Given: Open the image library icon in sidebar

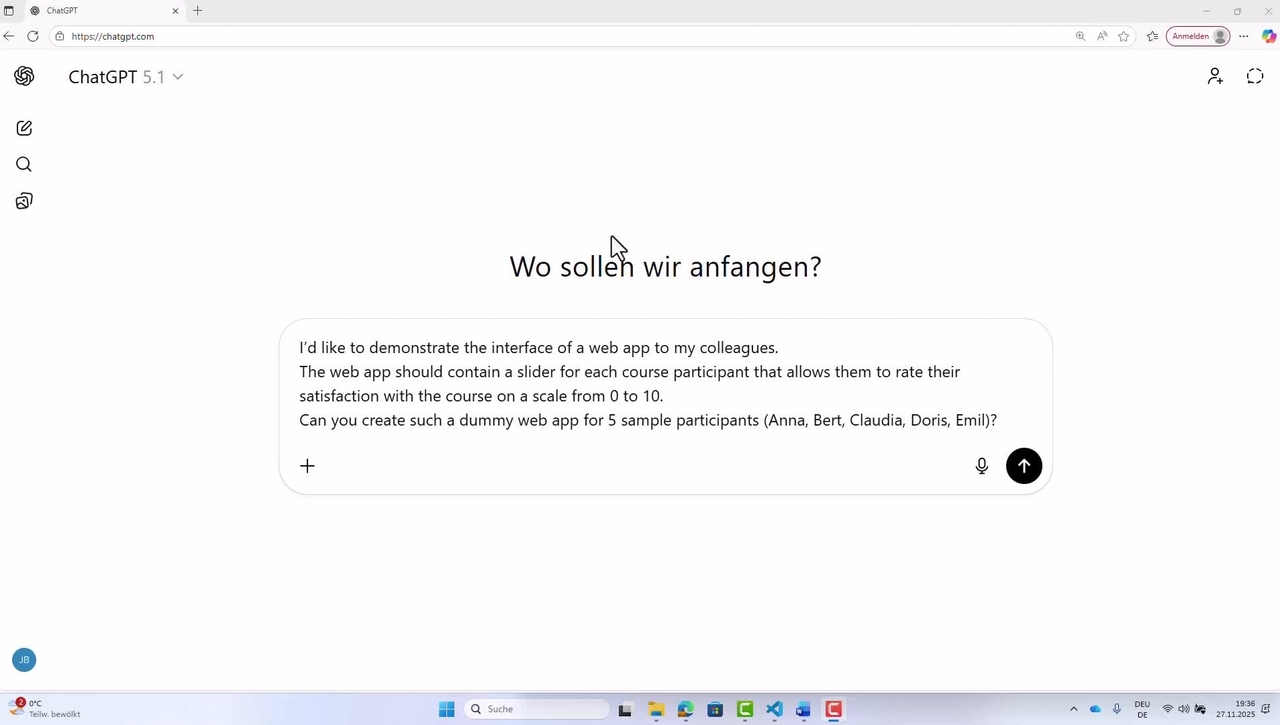Looking at the screenshot, I should (x=24, y=201).
